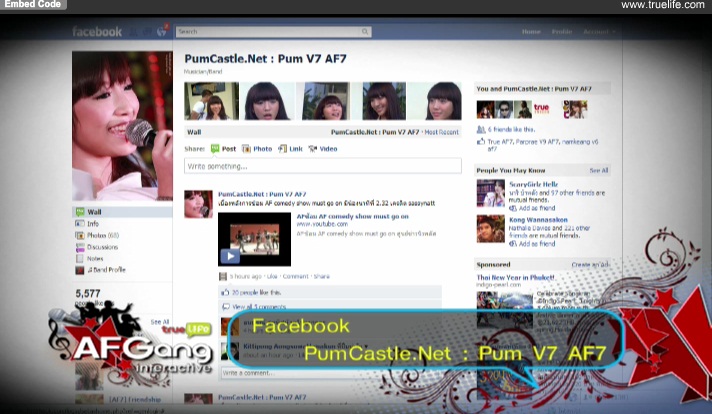This screenshot has height=414, width=712.
Task: Open the last photo strip thumbnail
Action: (435, 101)
